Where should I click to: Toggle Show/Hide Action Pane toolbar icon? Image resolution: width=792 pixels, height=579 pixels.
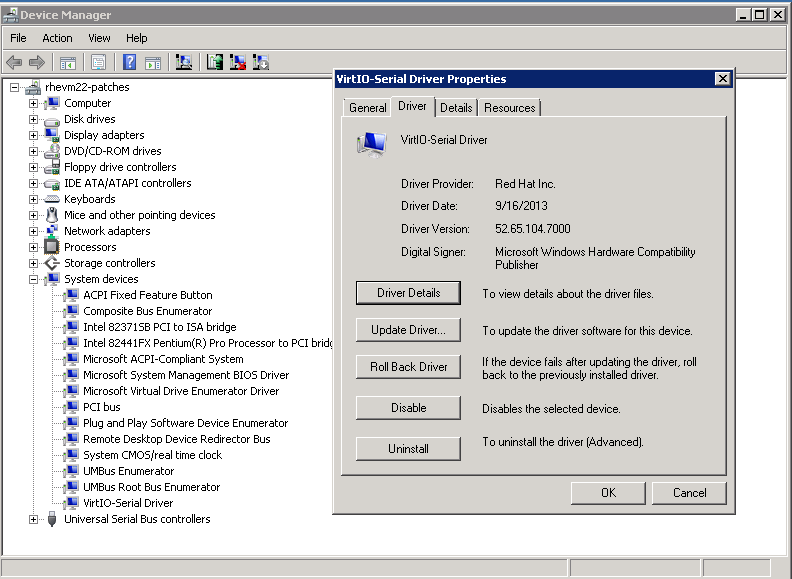[x=153, y=63]
